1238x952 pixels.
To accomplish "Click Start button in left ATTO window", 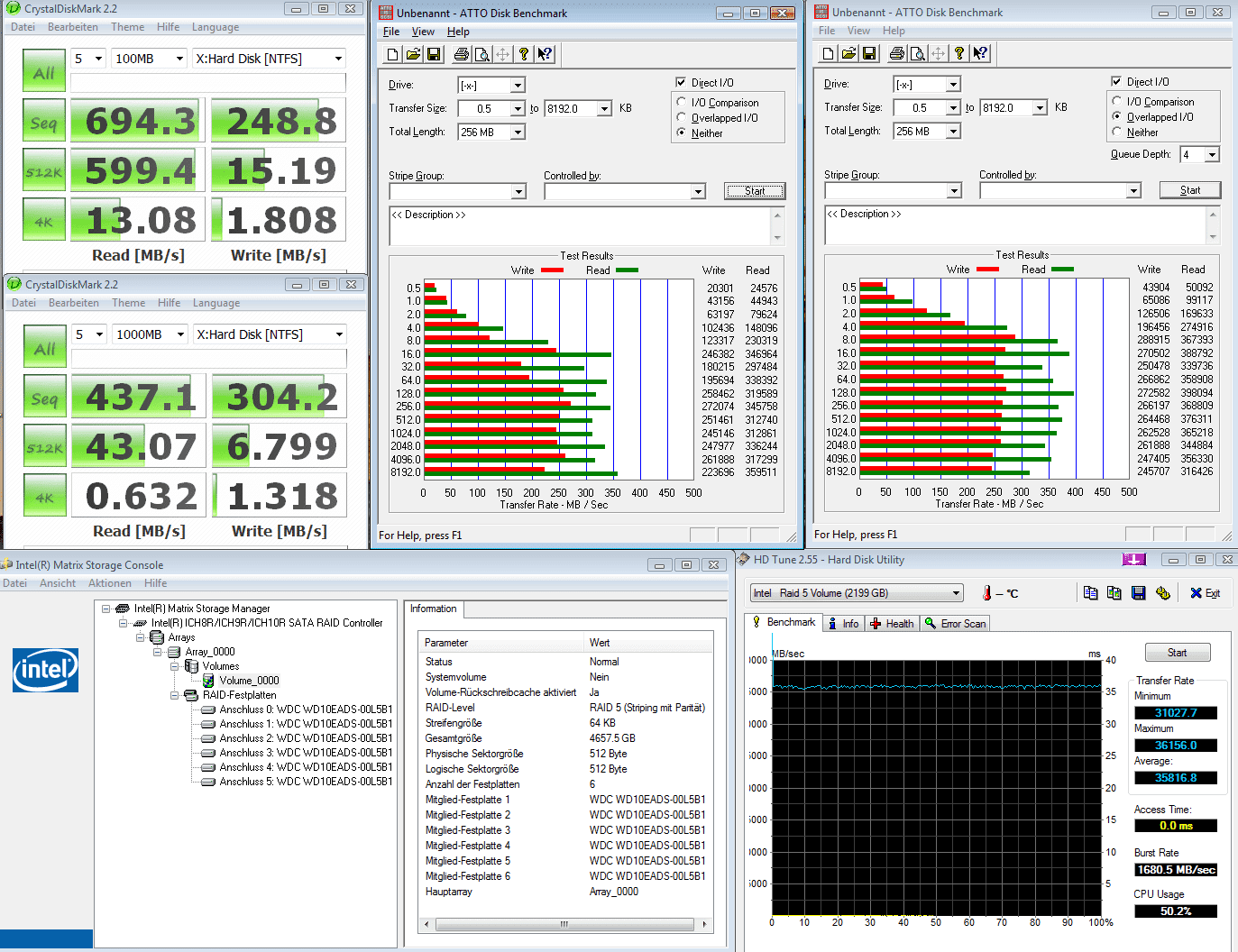I will 755,191.
